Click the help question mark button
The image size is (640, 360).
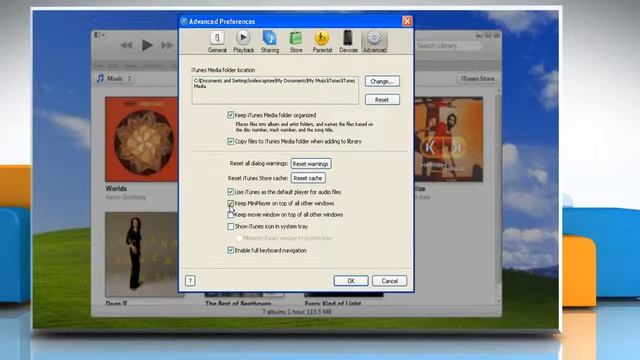tap(190, 281)
